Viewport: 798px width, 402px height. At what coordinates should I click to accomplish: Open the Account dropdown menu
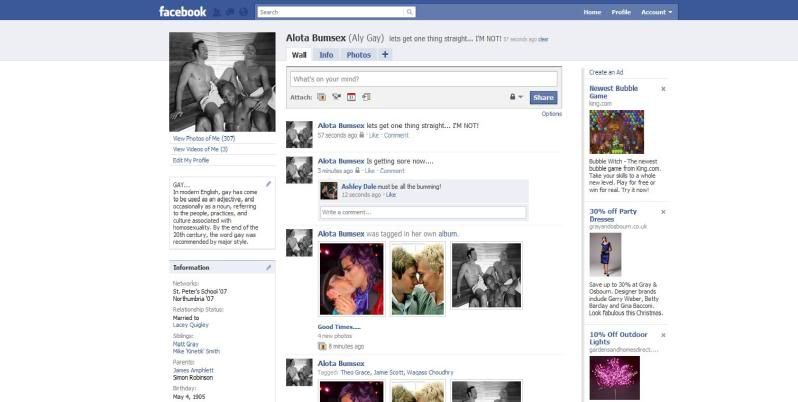pyautogui.click(x=657, y=12)
